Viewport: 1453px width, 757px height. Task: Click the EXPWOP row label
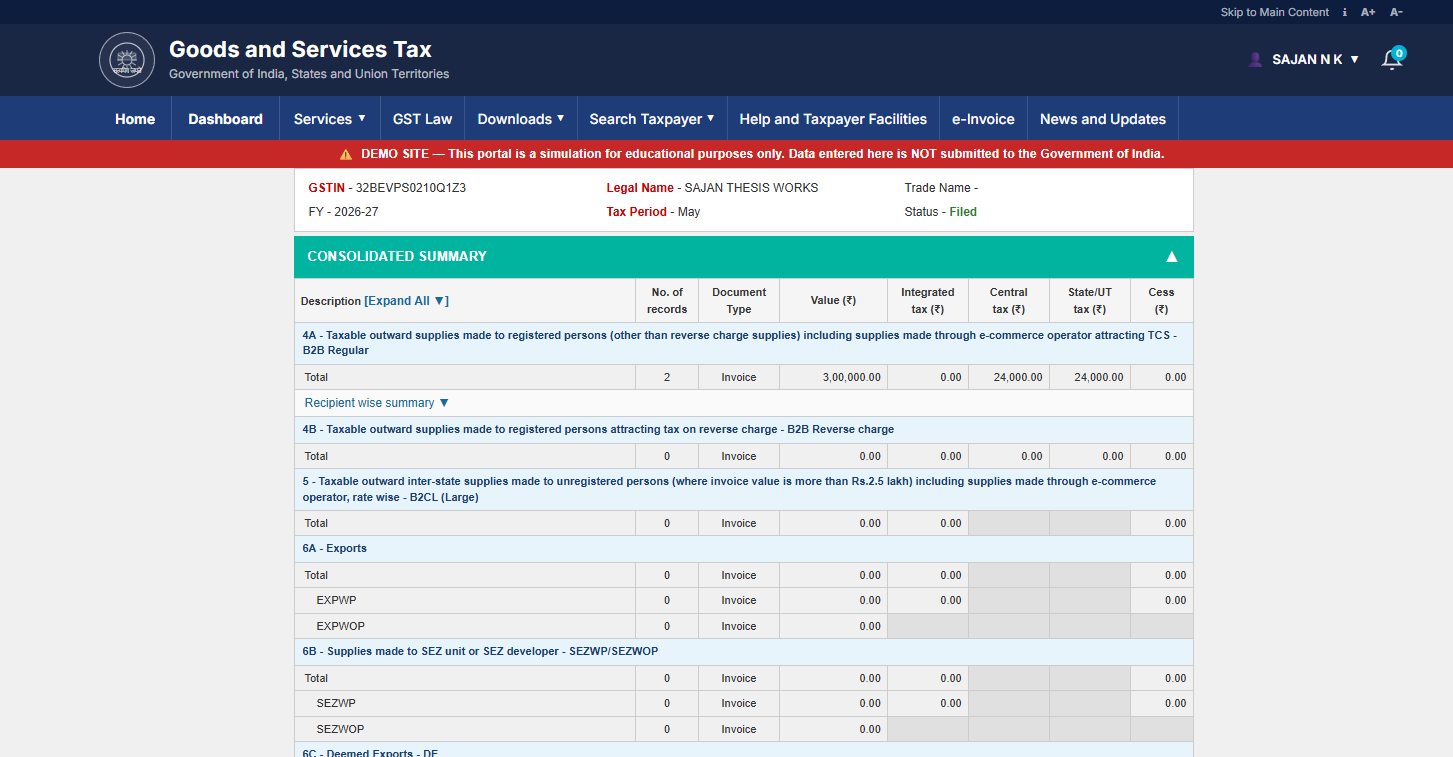tap(340, 627)
